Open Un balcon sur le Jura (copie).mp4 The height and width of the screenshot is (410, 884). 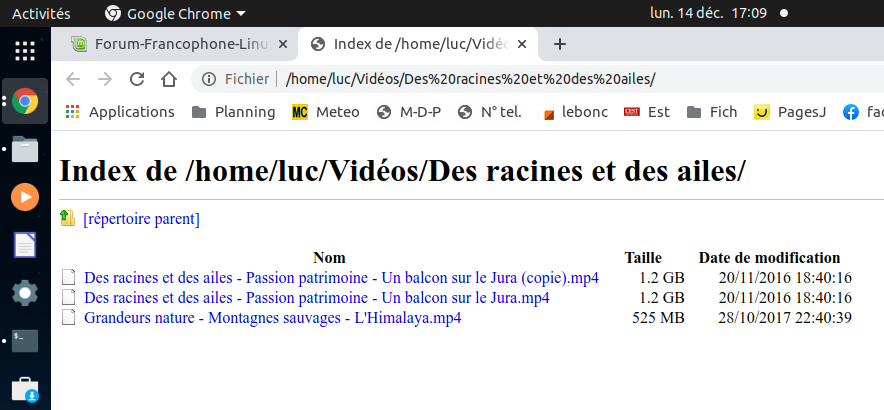pyautogui.click(x=341, y=278)
